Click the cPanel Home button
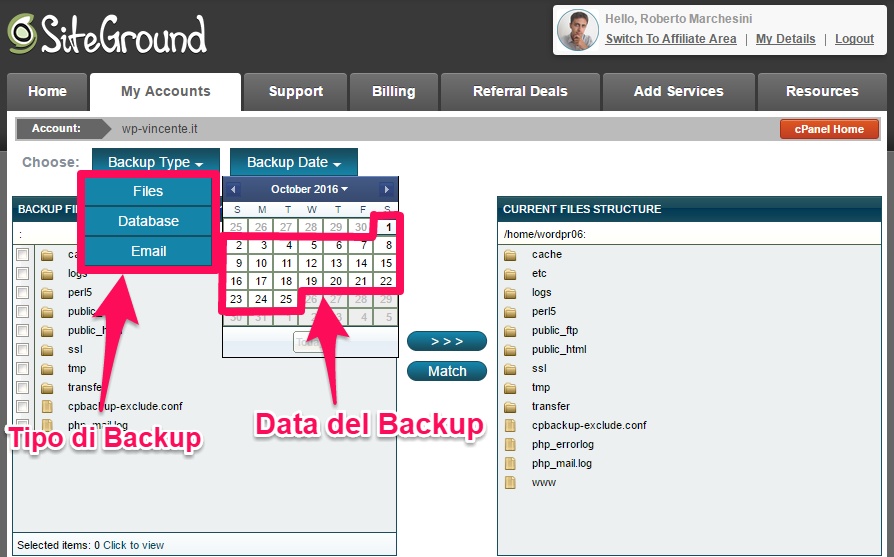The width and height of the screenshot is (894, 557). click(829, 129)
